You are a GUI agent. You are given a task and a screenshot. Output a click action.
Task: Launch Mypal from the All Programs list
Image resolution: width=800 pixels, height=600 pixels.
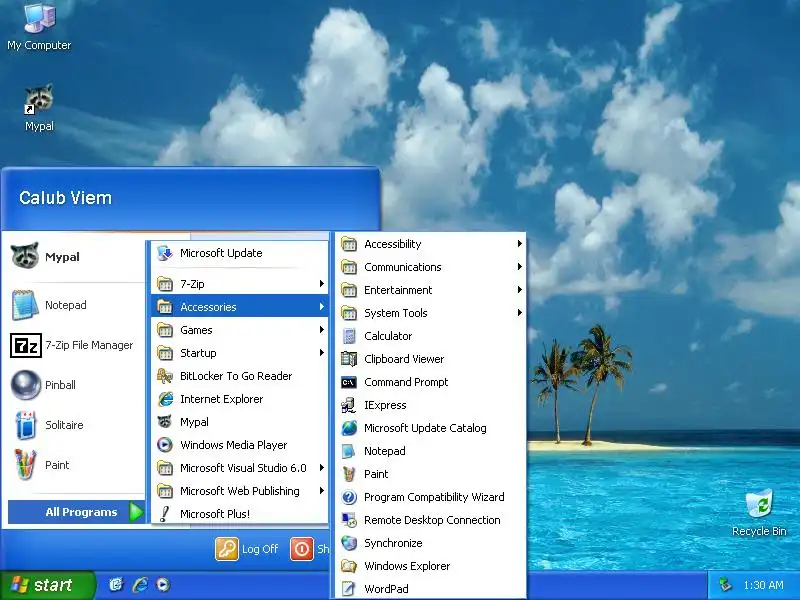[240, 422]
